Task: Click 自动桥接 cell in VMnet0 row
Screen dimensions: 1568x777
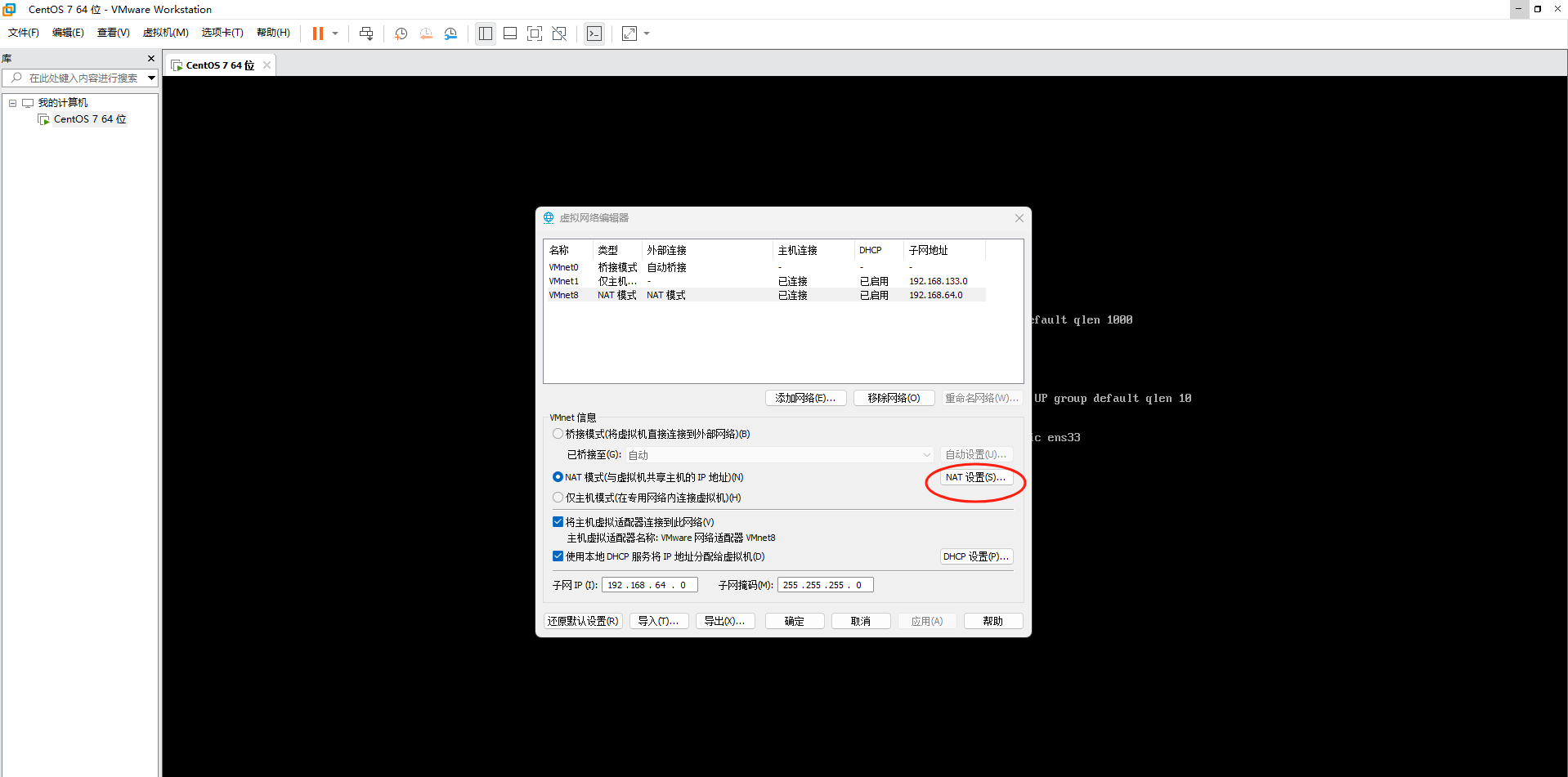Action: pos(667,267)
